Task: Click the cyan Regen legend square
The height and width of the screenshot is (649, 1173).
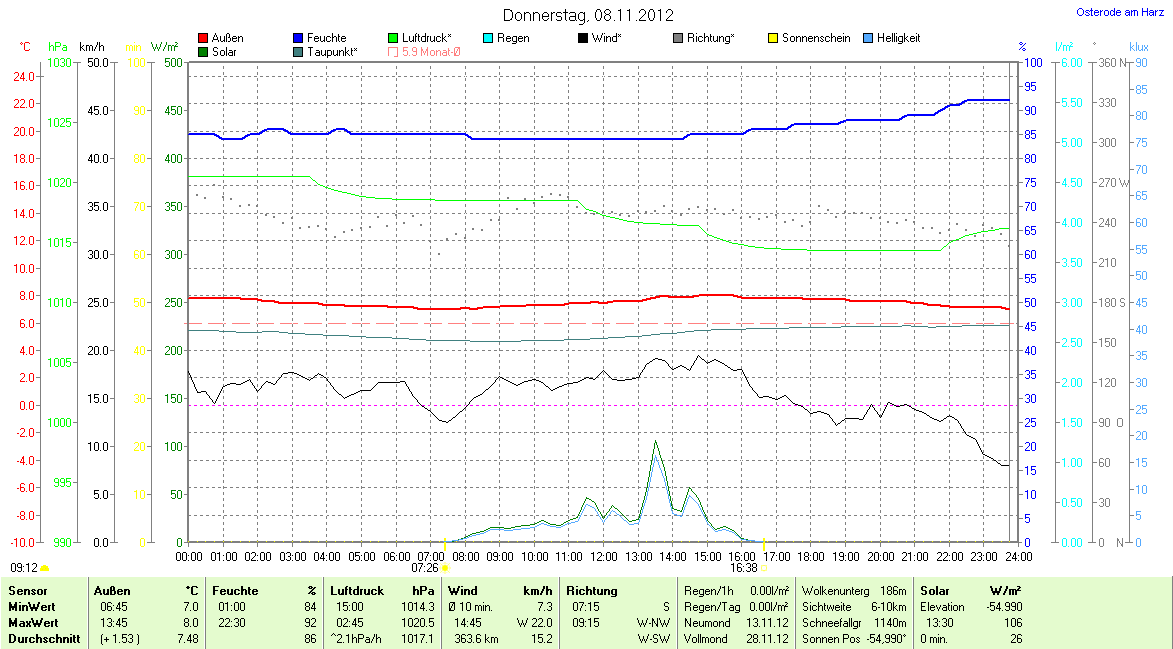Action: point(488,39)
